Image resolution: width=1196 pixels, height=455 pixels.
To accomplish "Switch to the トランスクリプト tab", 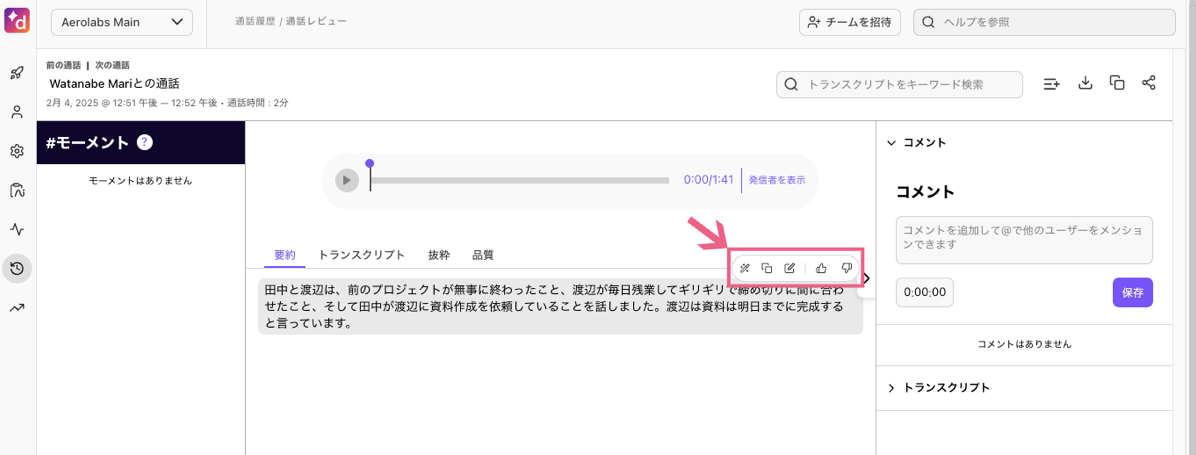I will pyautogui.click(x=362, y=255).
